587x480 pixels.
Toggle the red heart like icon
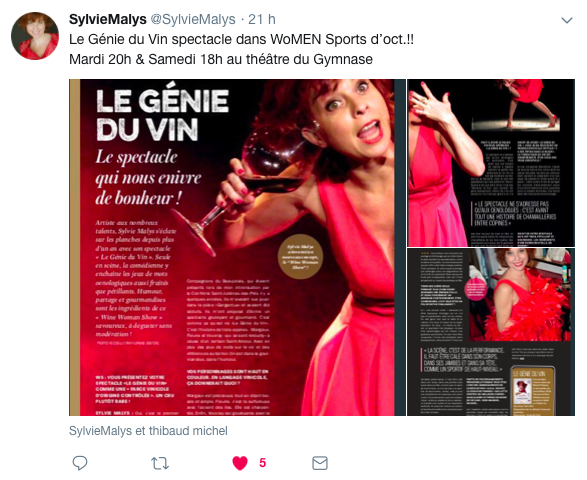(240, 463)
